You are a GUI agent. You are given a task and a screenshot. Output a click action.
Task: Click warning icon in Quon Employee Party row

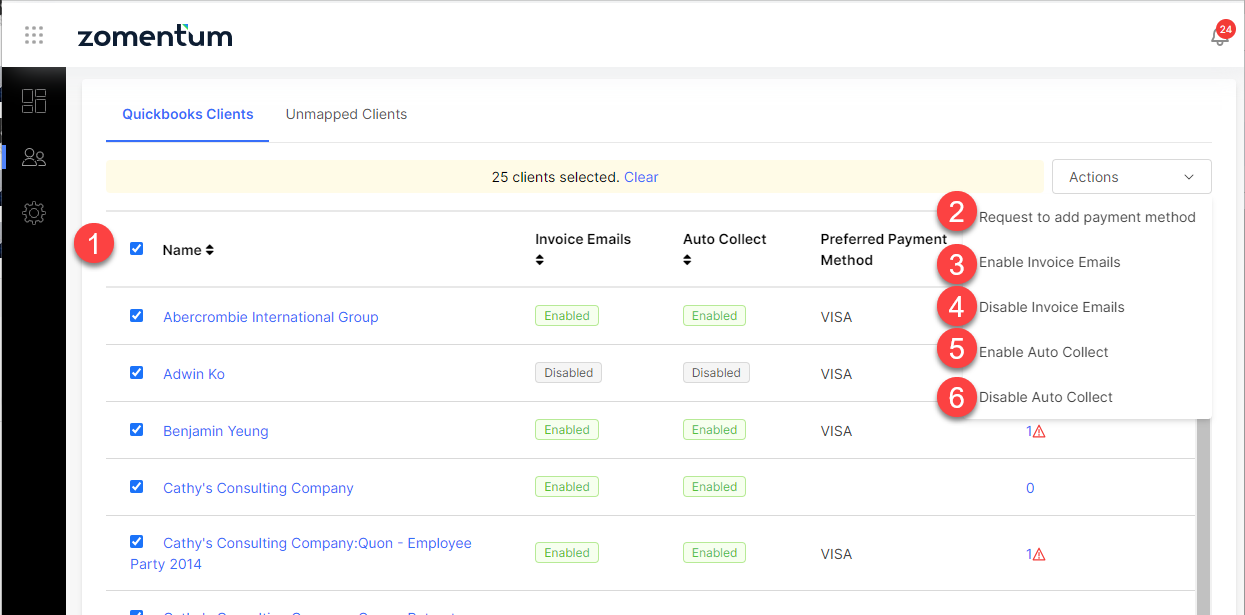(x=1039, y=554)
